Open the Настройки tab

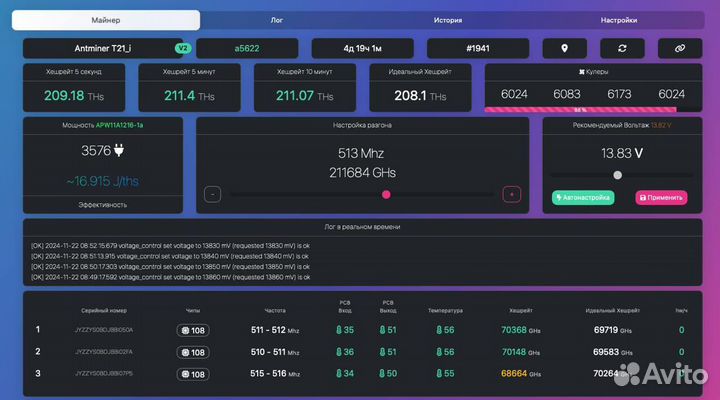click(618, 20)
